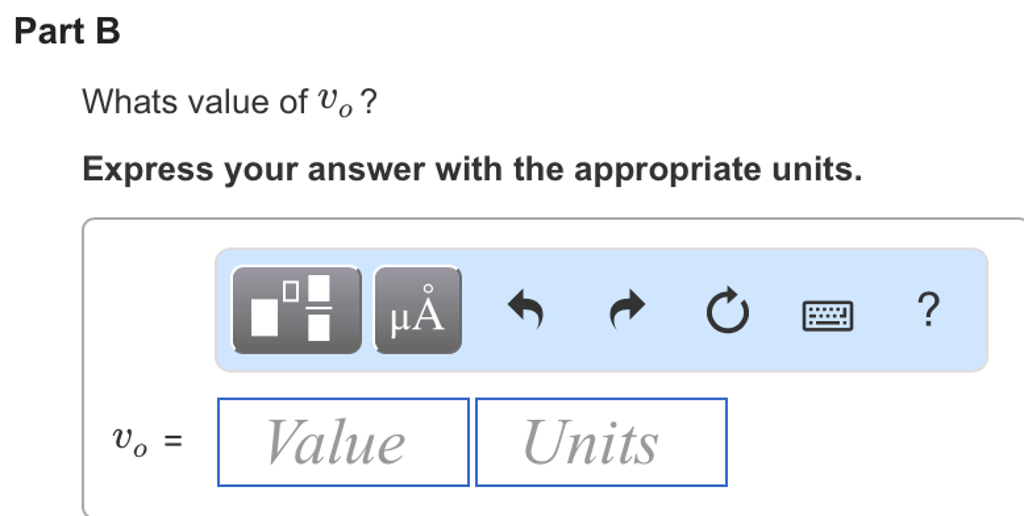Screen dimensions: 1024x516
Task: Click the undo arrow icon
Action: (x=526, y=310)
